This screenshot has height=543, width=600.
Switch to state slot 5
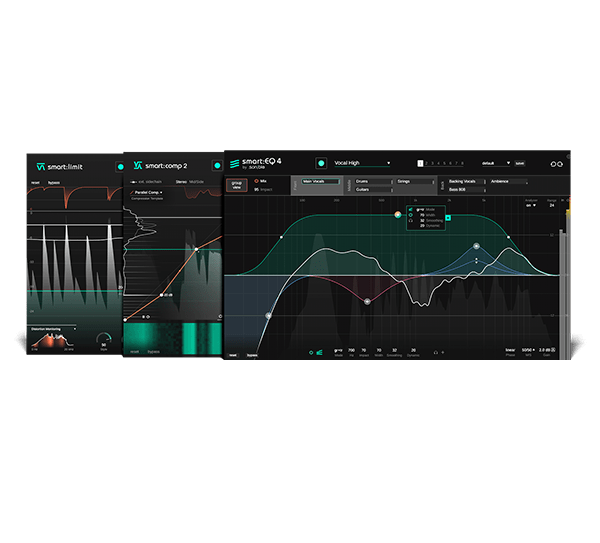coord(444,163)
